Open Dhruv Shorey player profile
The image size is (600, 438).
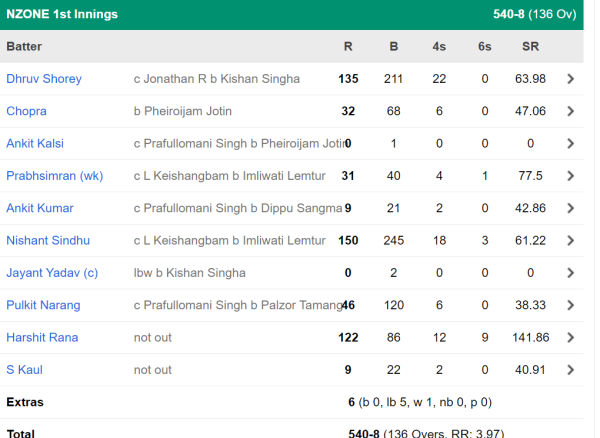click(44, 79)
